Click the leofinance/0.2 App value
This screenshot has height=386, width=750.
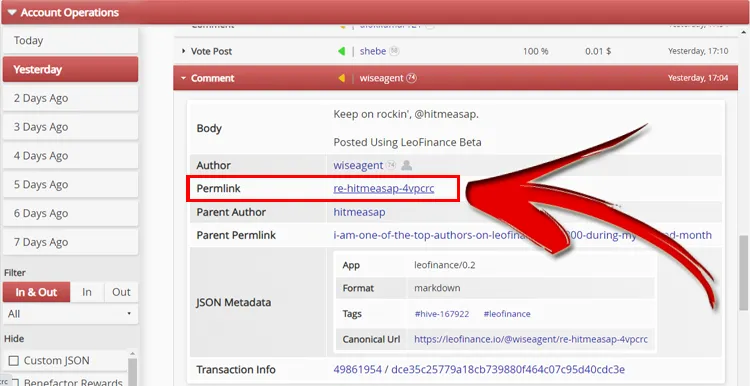click(x=445, y=265)
